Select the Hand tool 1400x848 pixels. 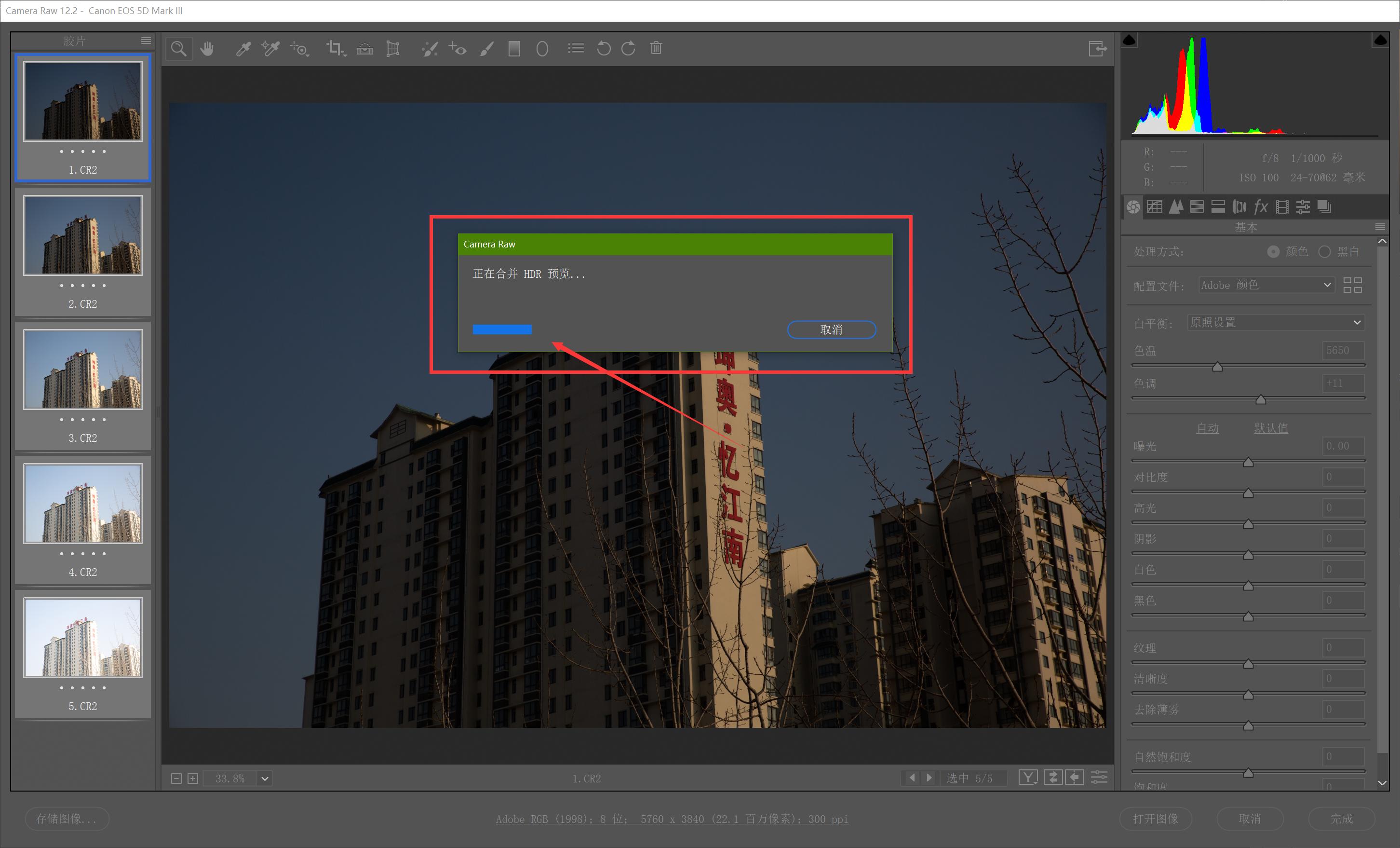(207, 49)
